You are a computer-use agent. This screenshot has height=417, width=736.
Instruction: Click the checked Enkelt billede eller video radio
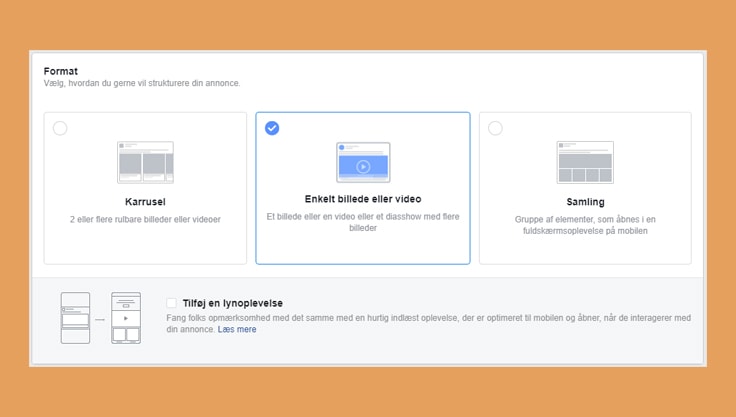(x=272, y=128)
